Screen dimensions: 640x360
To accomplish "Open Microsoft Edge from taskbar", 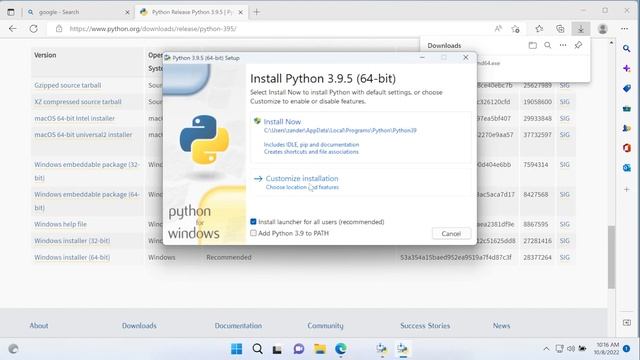I will (340, 349).
